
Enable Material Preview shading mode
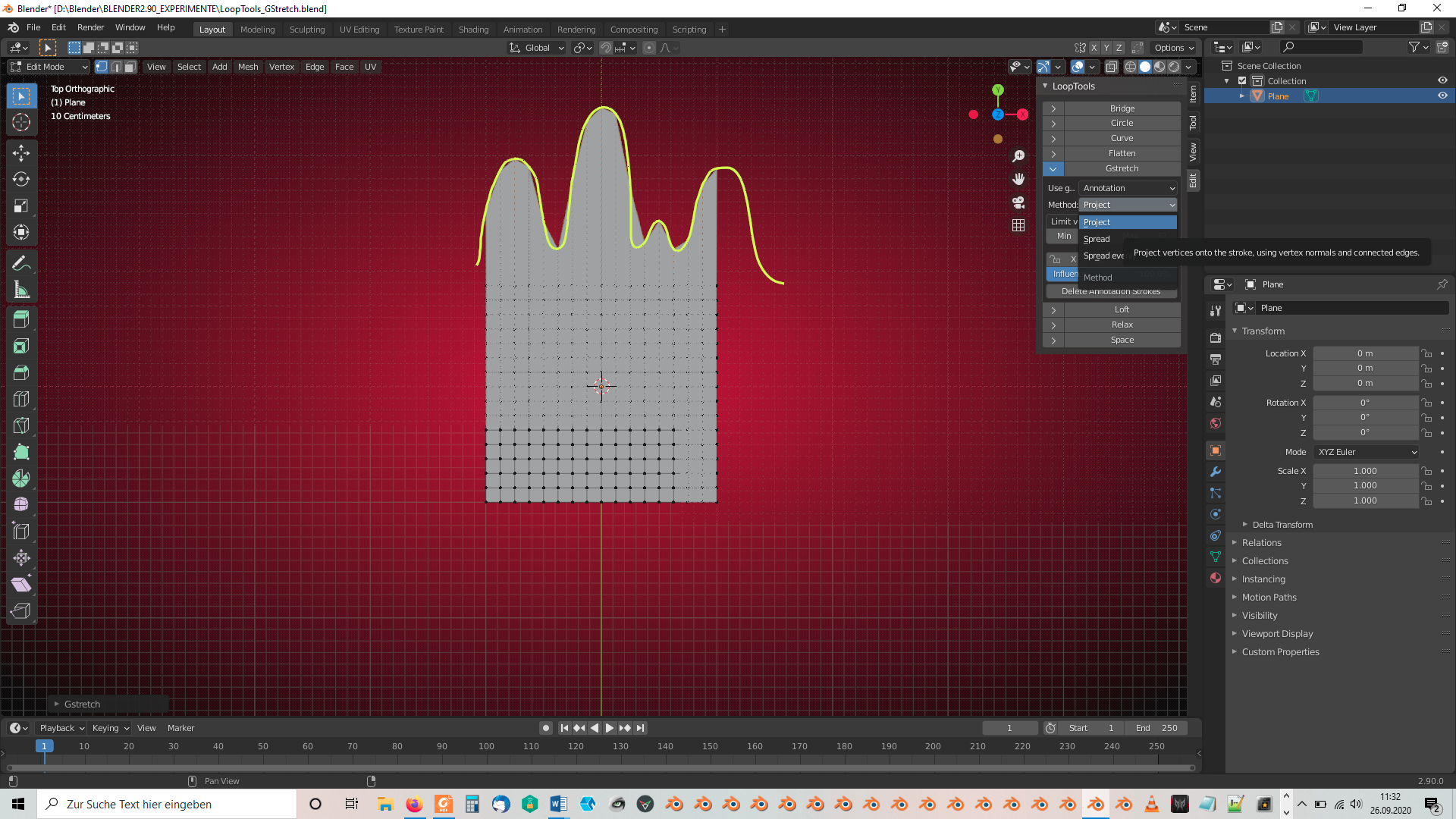point(1159,67)
